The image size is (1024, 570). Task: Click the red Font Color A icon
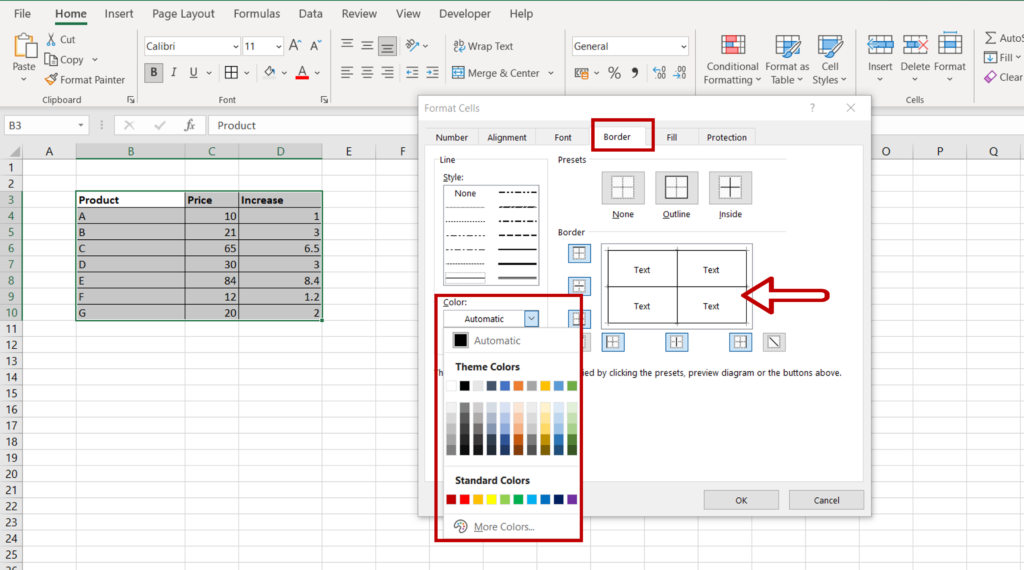click(302, 72)
